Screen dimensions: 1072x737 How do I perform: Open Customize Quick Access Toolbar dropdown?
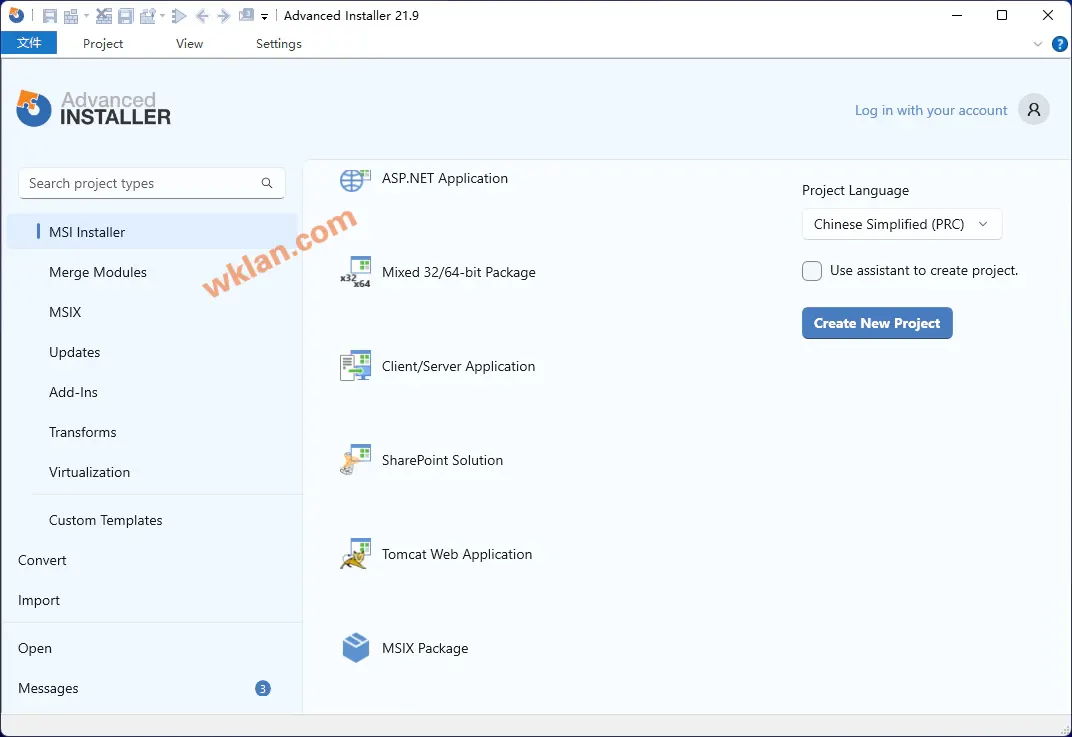[x=265, y=16]
